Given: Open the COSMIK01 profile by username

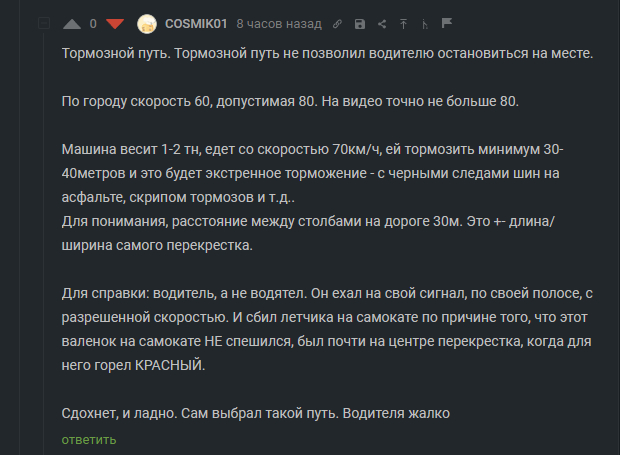Looking at the screenshot, I should 197,24.
